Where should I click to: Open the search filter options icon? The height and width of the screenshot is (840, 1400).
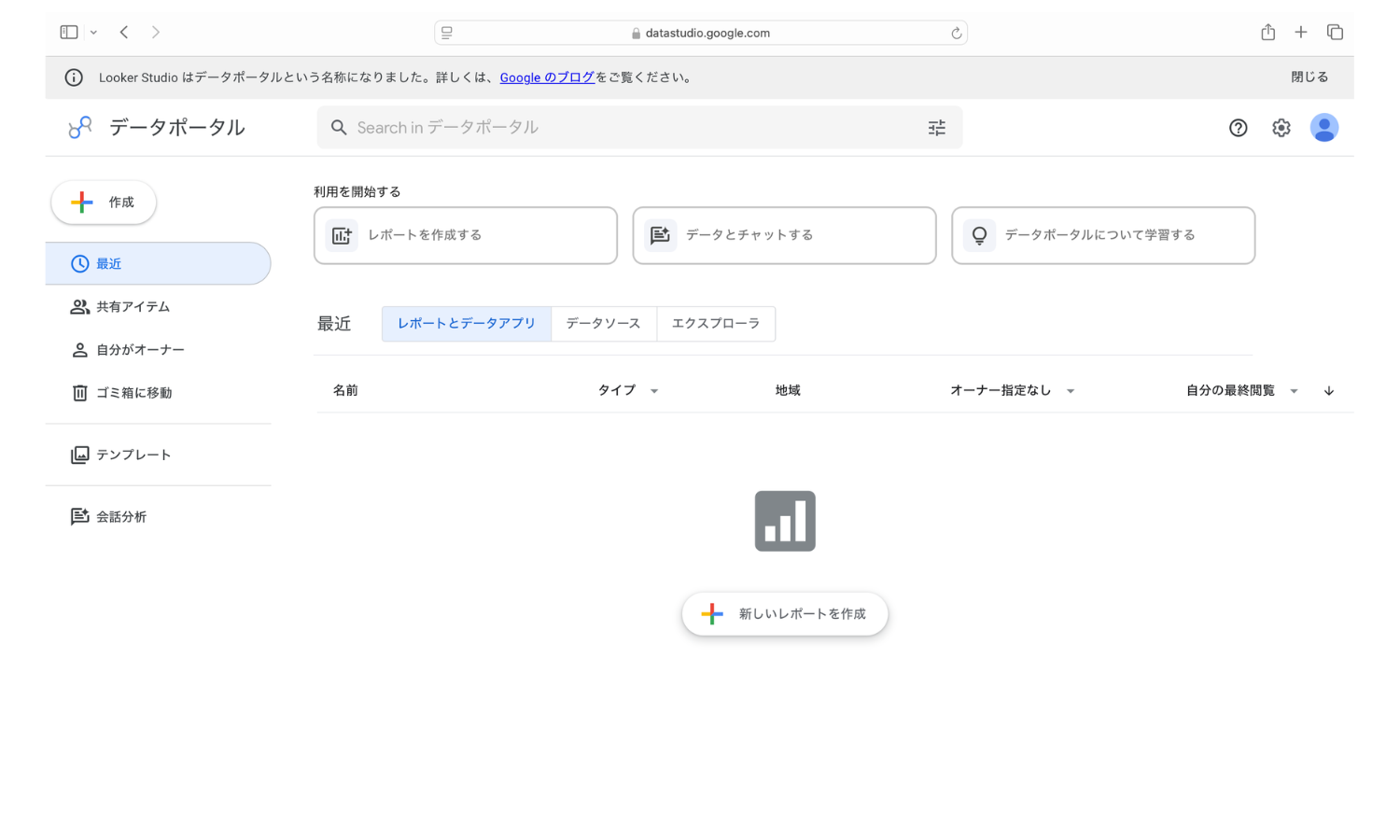point(937,128)
